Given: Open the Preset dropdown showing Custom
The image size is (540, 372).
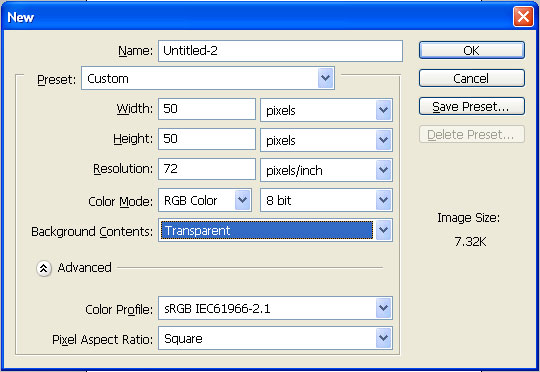Looking at the screenshot, I should [x=208, y=79].
